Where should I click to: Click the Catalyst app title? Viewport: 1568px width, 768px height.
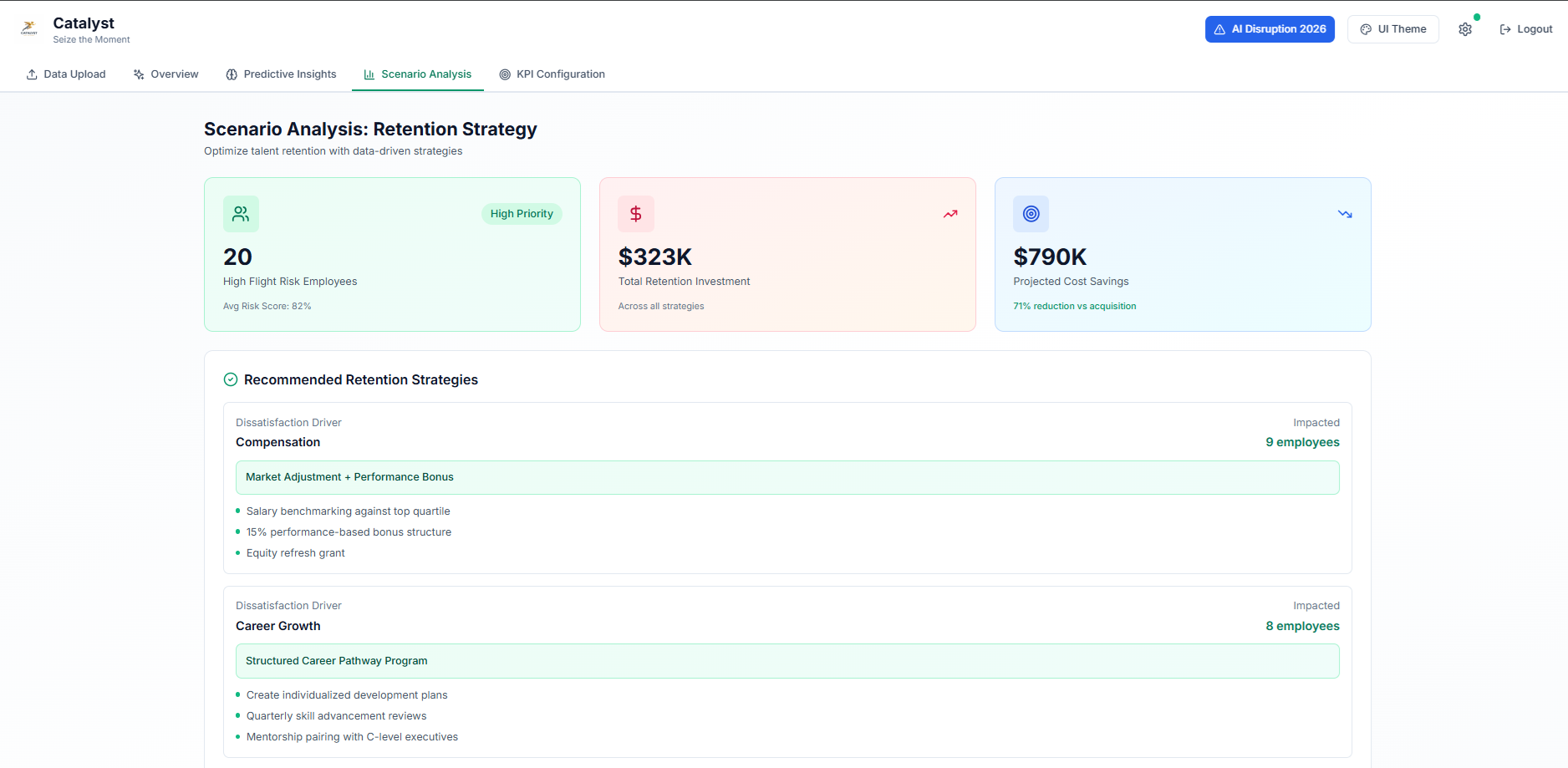coord(84,23)
